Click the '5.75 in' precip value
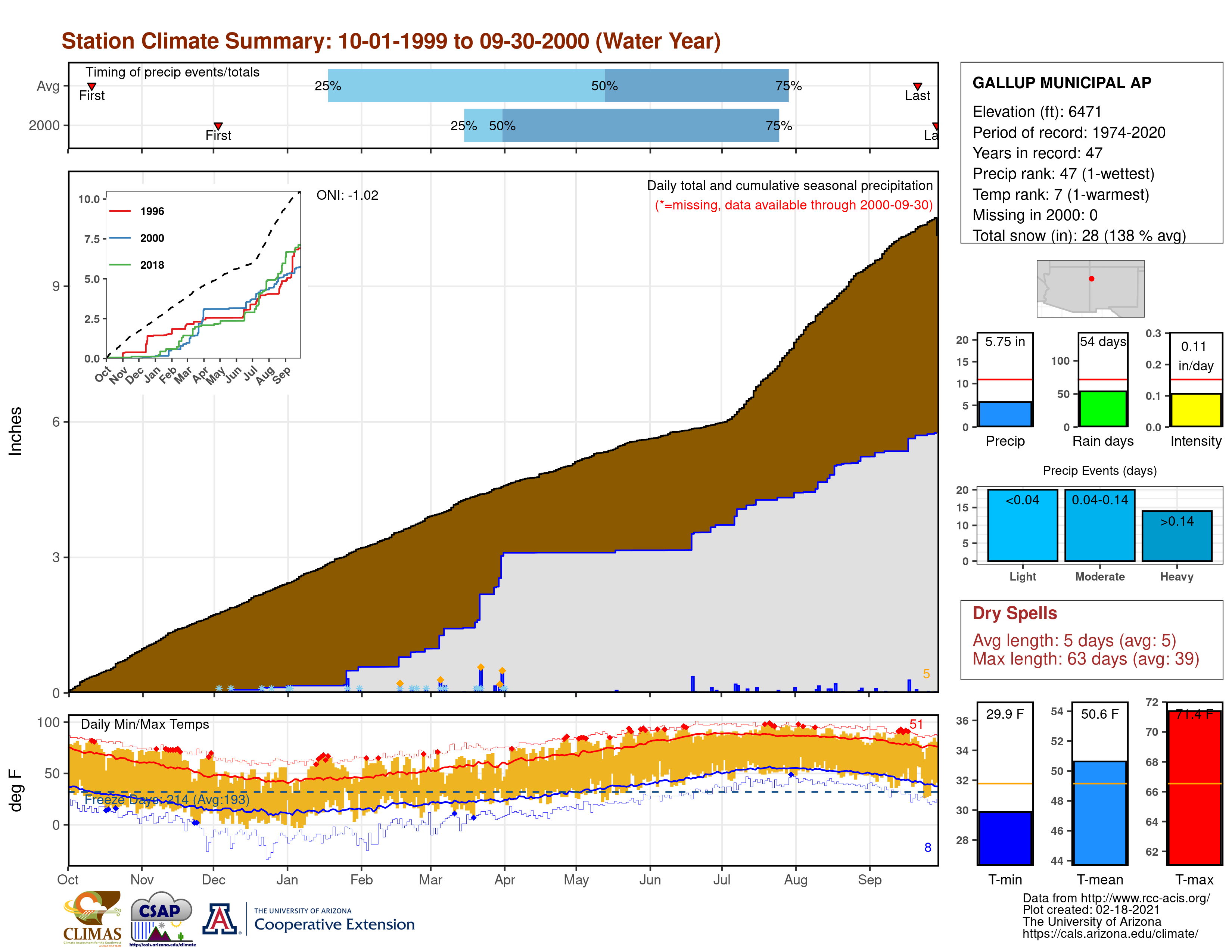1232x952 pixels. [1005, 341]
